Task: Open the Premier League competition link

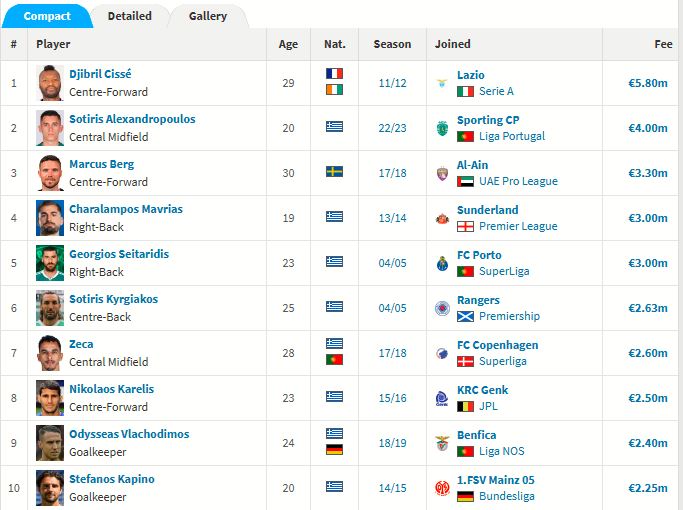Action: (518, 226)
